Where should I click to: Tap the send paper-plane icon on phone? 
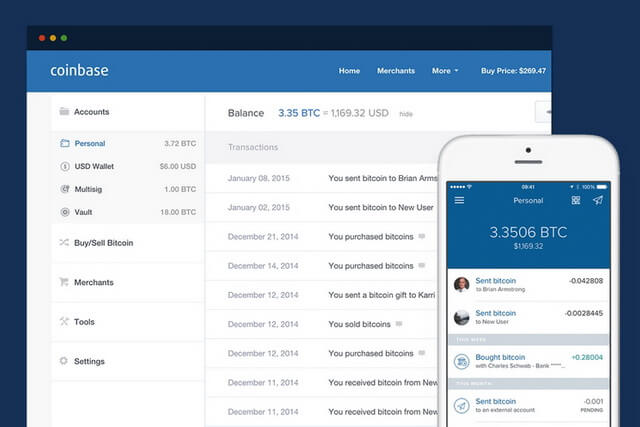click(x=598, y=200)
